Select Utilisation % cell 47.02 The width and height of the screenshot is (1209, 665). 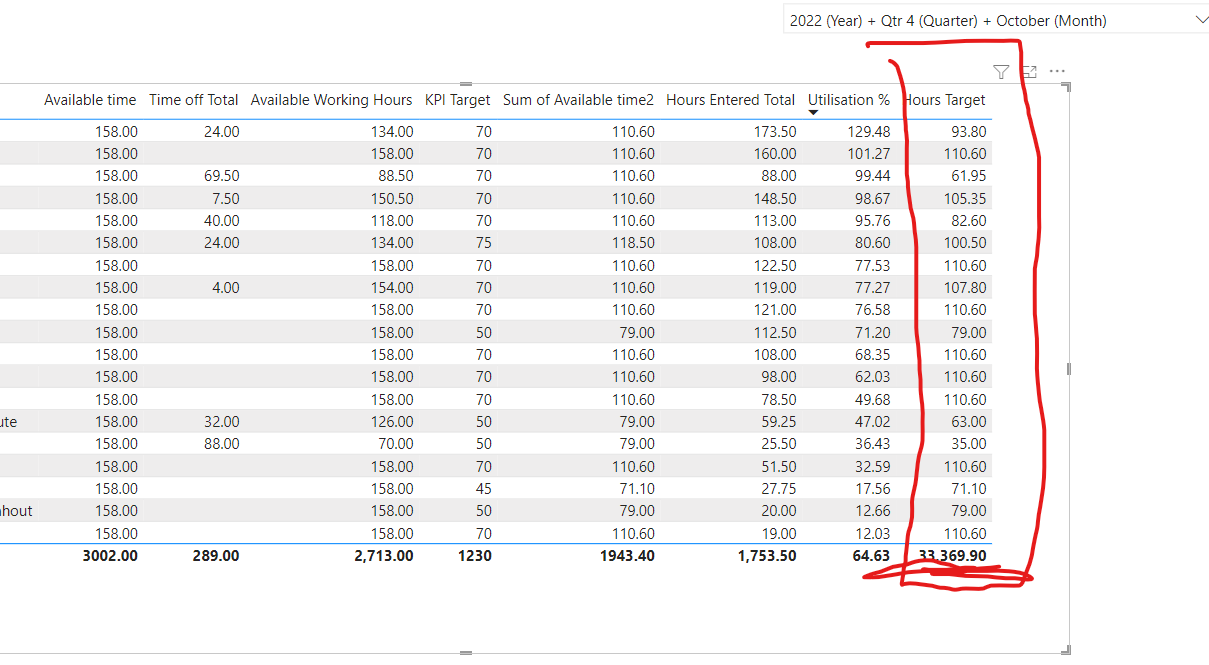coord(872,422)
